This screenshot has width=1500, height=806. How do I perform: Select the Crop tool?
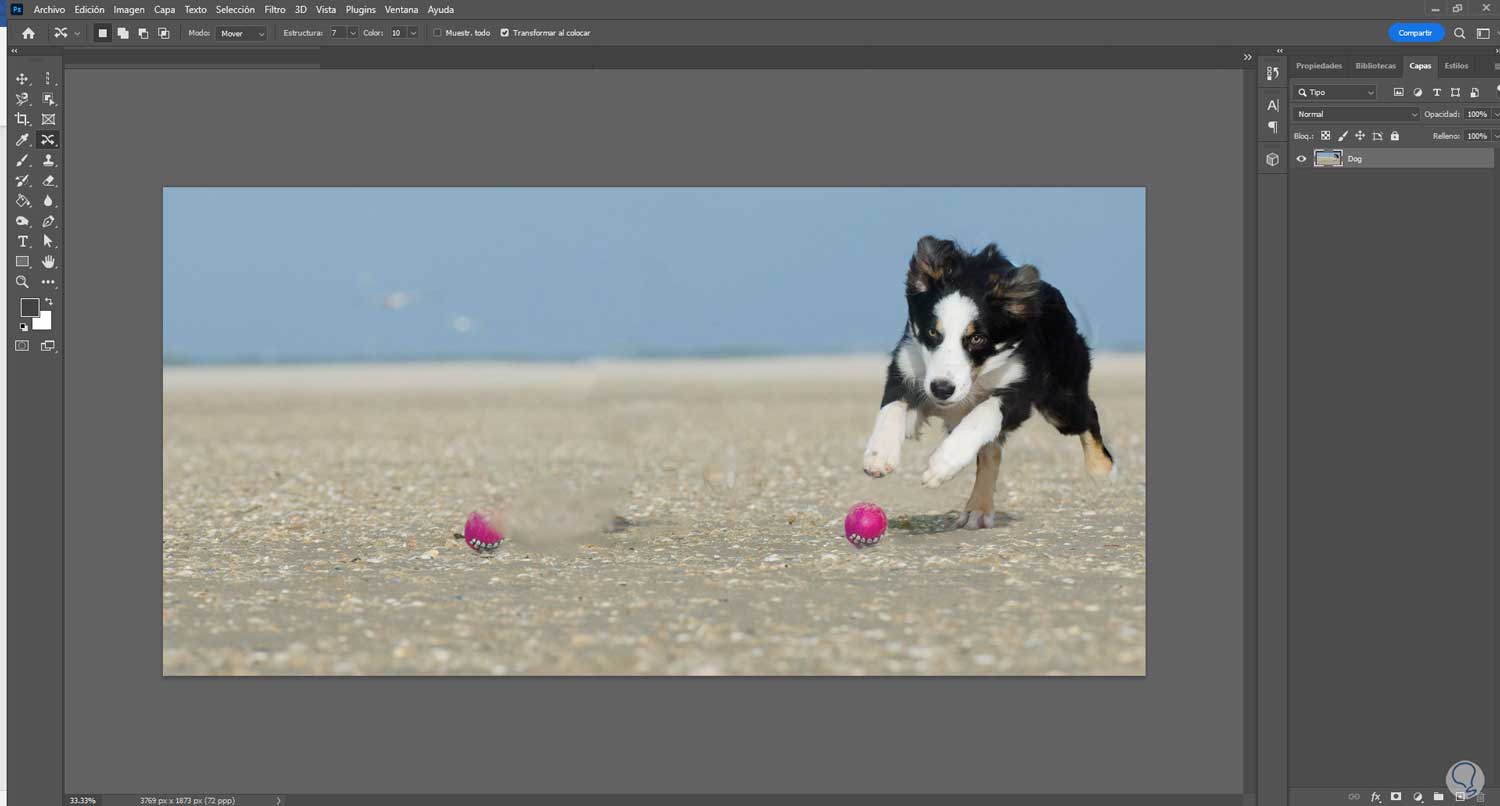coord(22,119)
